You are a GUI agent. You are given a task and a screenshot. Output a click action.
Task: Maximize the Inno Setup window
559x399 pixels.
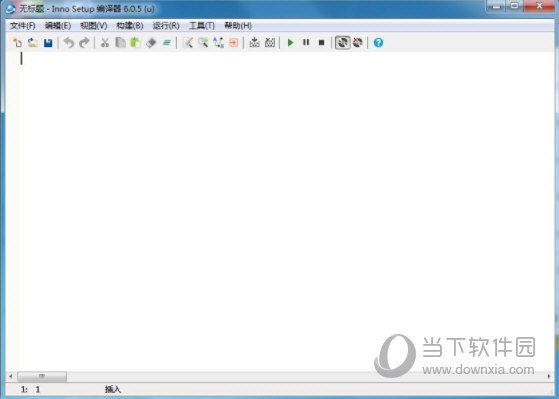(515, 6)
